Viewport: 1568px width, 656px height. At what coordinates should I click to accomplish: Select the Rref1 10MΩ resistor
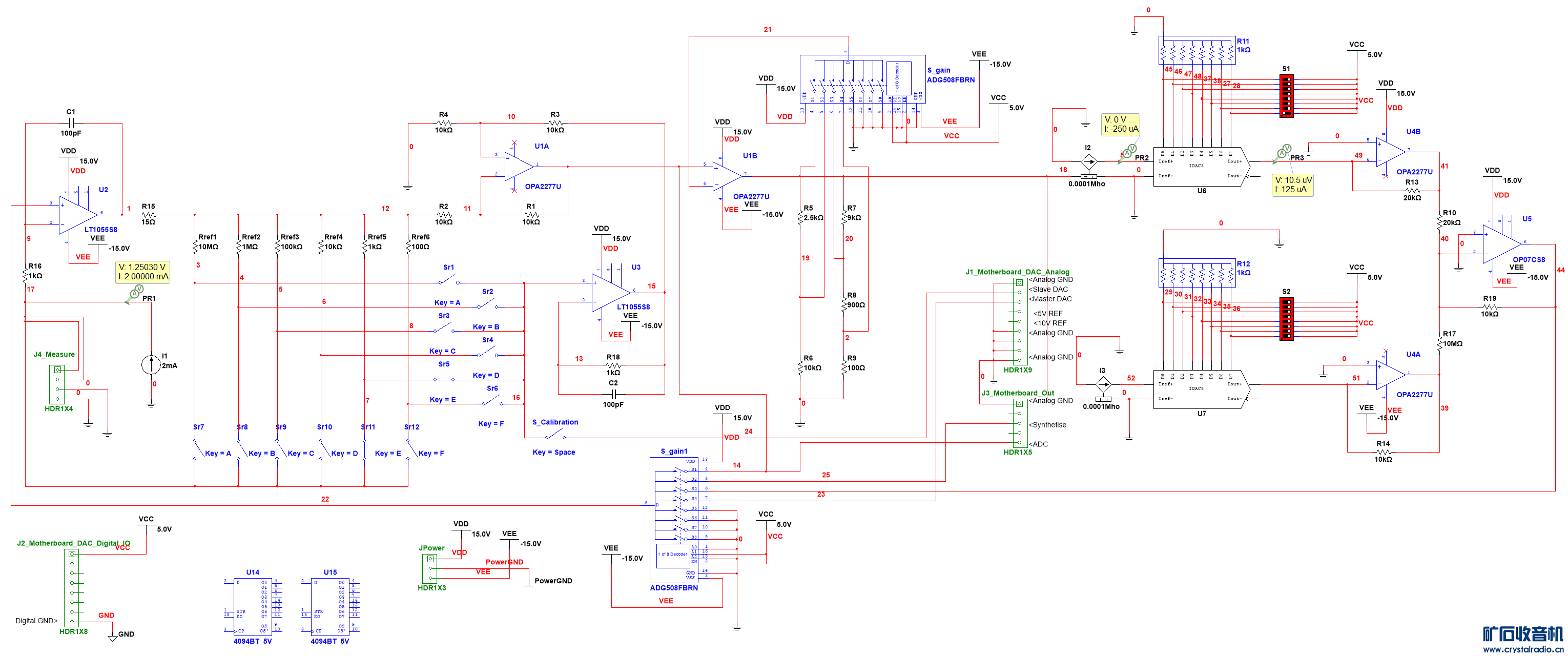[195, 247]
